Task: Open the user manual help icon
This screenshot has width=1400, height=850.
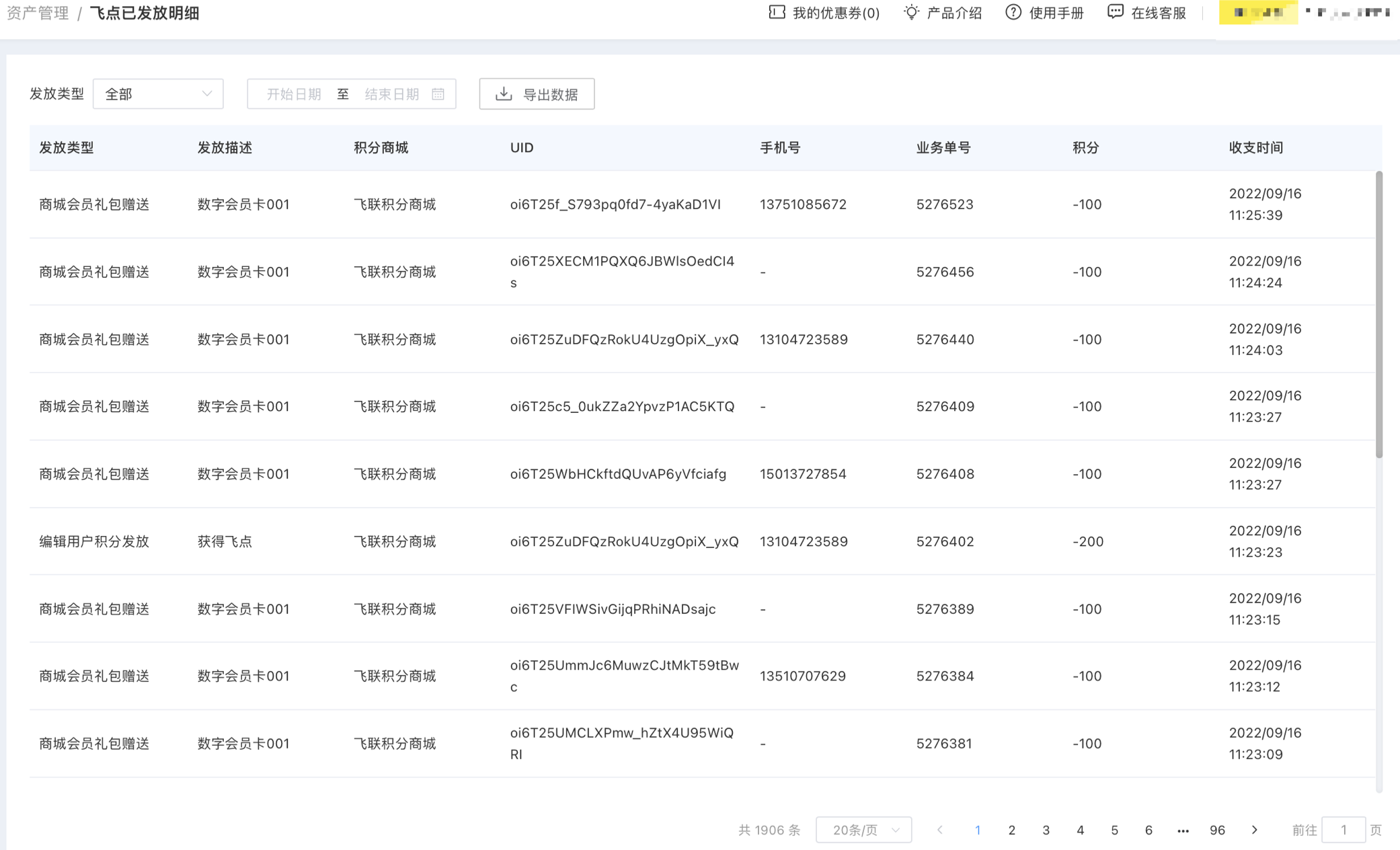Action: pyautogui.click(x=1013, y=12)
